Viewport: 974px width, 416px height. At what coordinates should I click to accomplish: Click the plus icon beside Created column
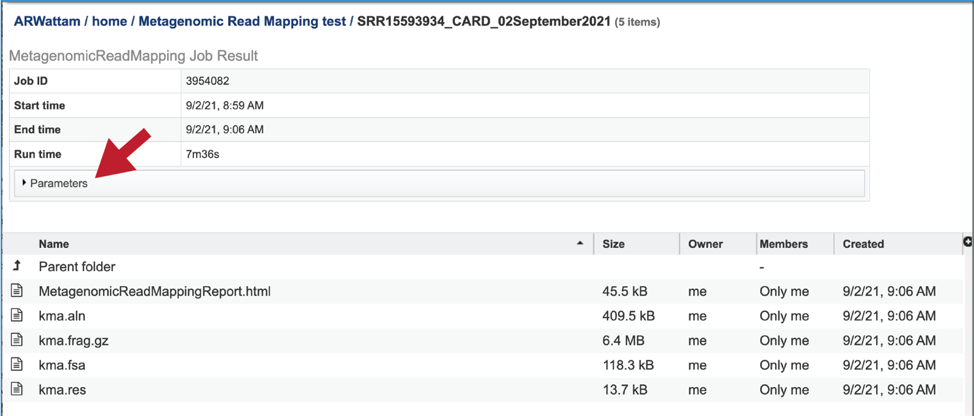968,242
